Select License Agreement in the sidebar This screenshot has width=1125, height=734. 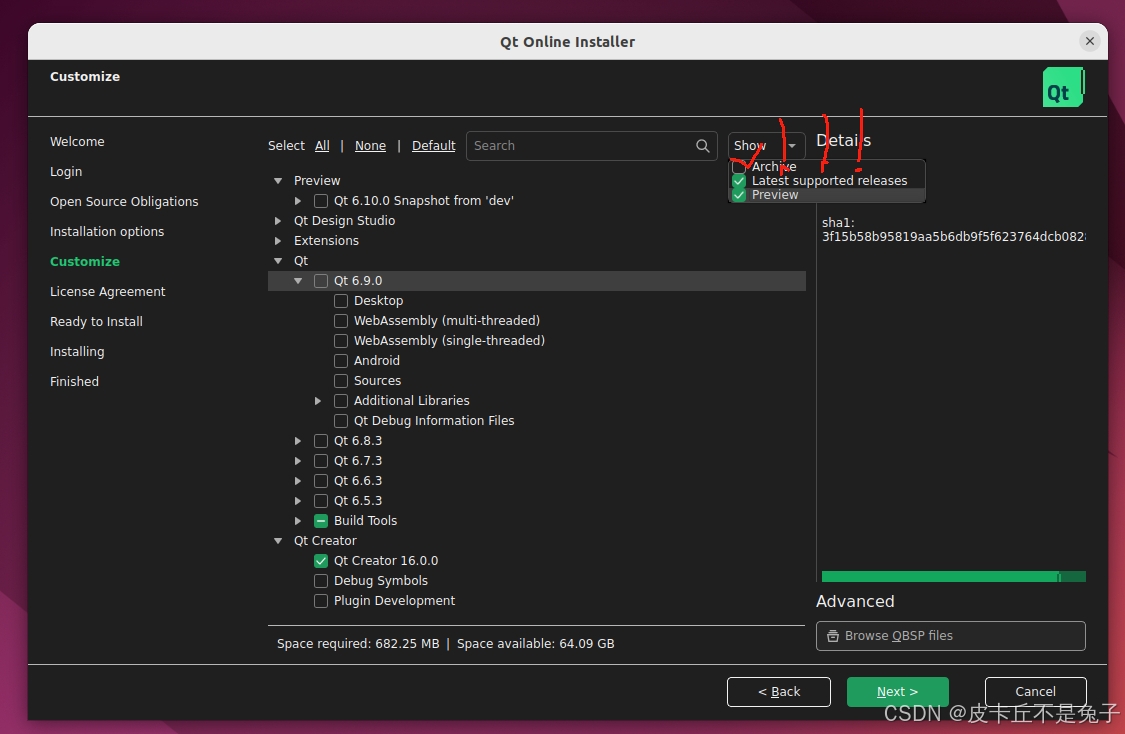coord(107,291)
